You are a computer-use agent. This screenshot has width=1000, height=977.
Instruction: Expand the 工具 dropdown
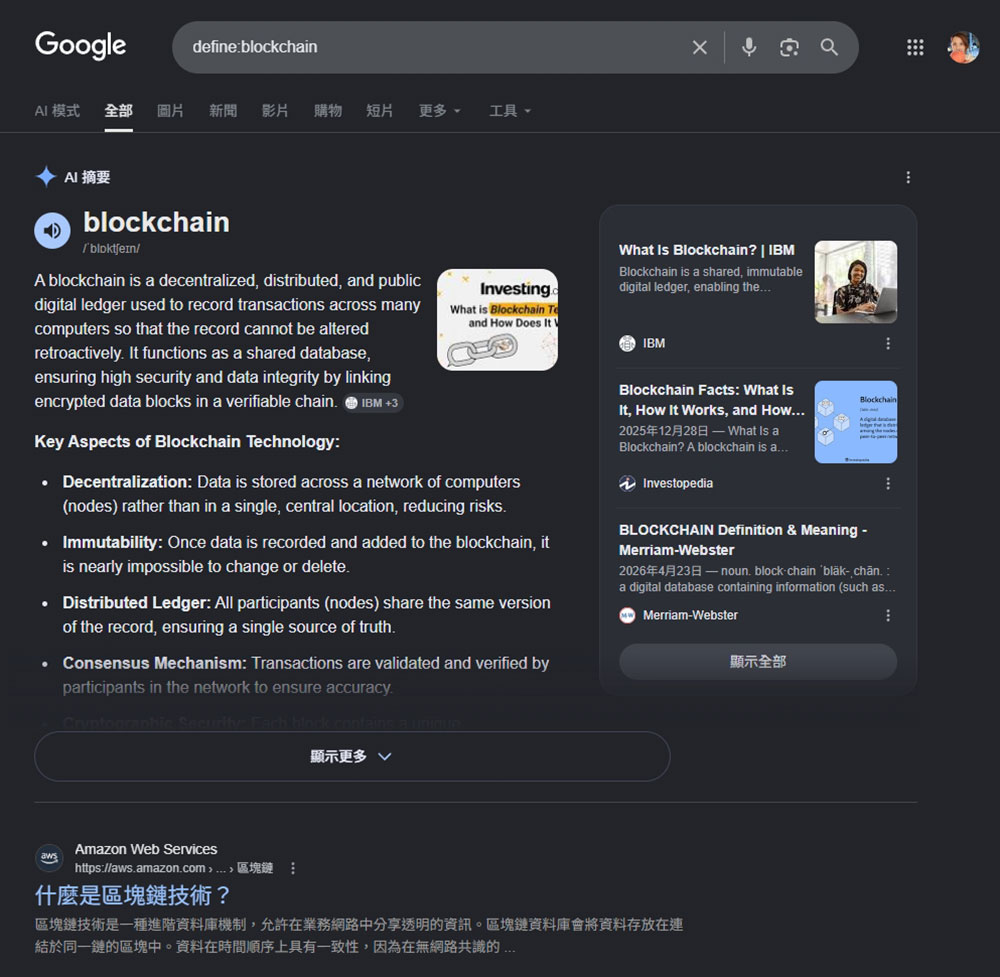[x=510, y=111]
